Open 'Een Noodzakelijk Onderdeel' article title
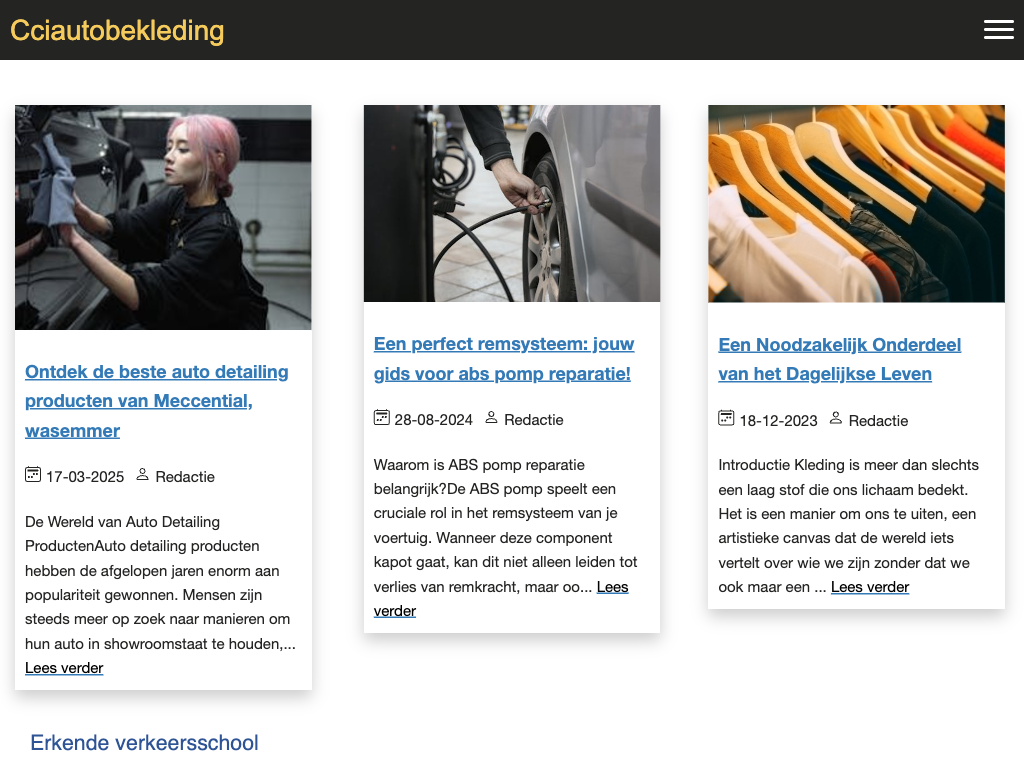Viewport: 1024px width, 768px height. [x=839, y=359]
